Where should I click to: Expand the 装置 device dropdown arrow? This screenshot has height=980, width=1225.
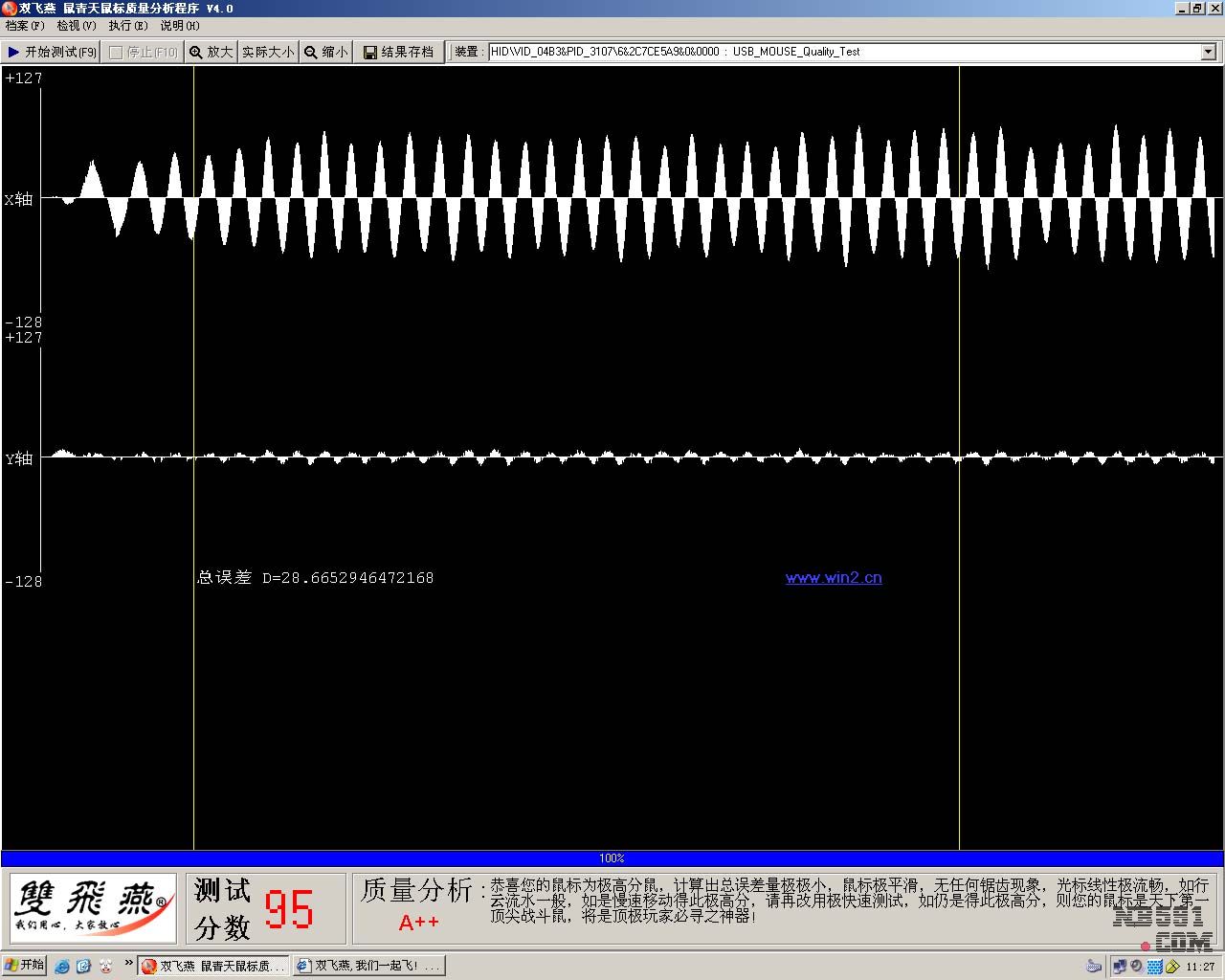click(x=1208, y=52)
